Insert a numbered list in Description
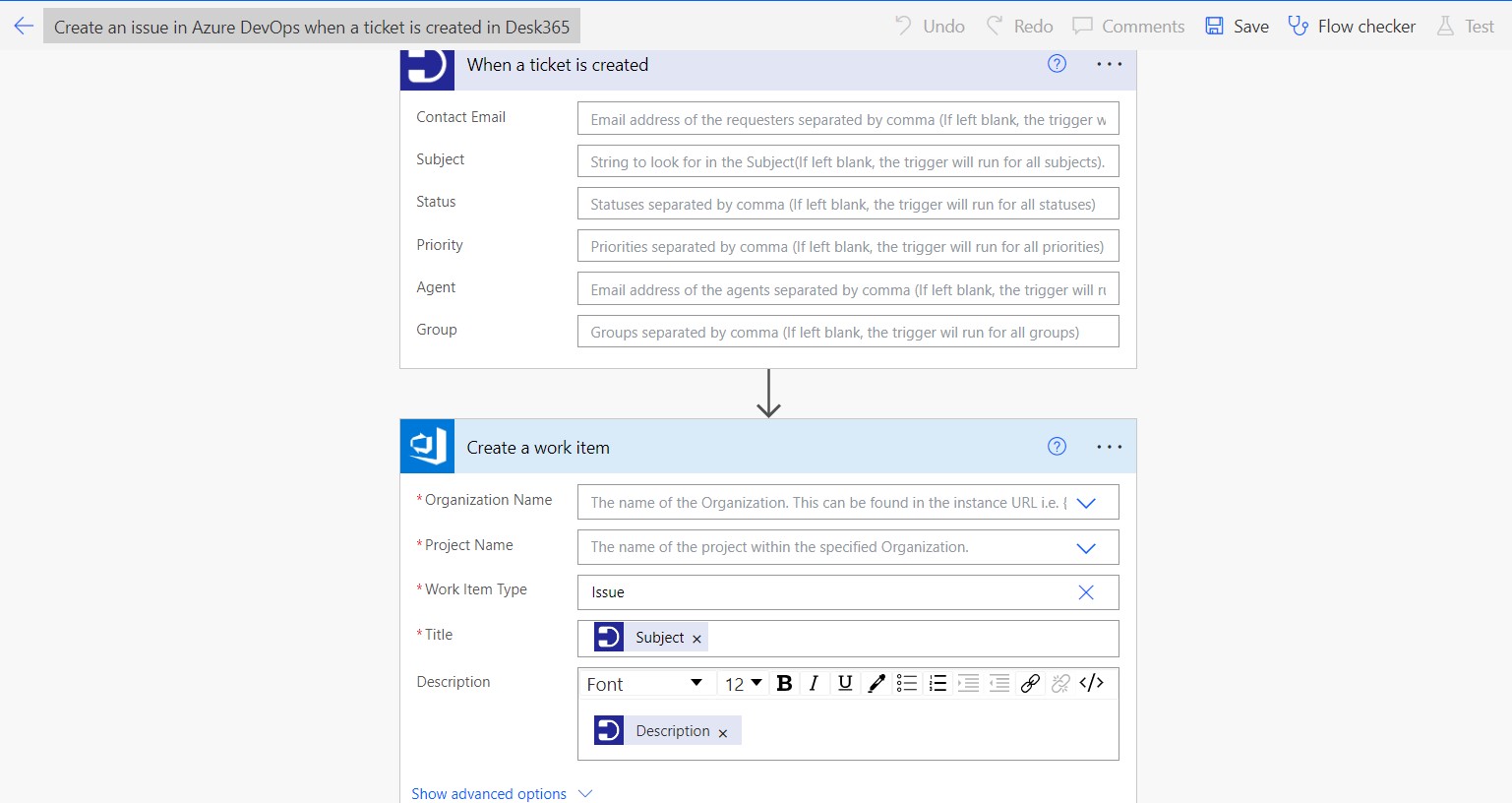The height and width of the screenshot is (803, 1512). tap(937, 682)
